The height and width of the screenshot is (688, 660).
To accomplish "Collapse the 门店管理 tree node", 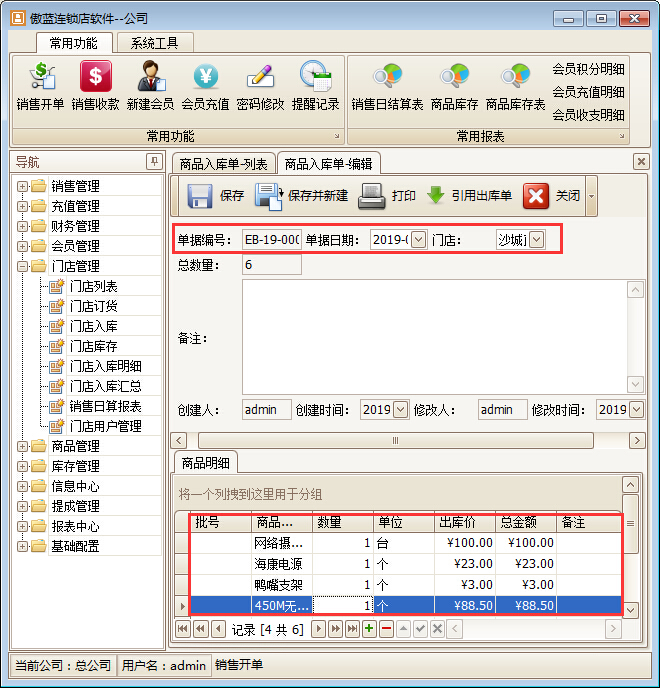I will pos(23,266).
